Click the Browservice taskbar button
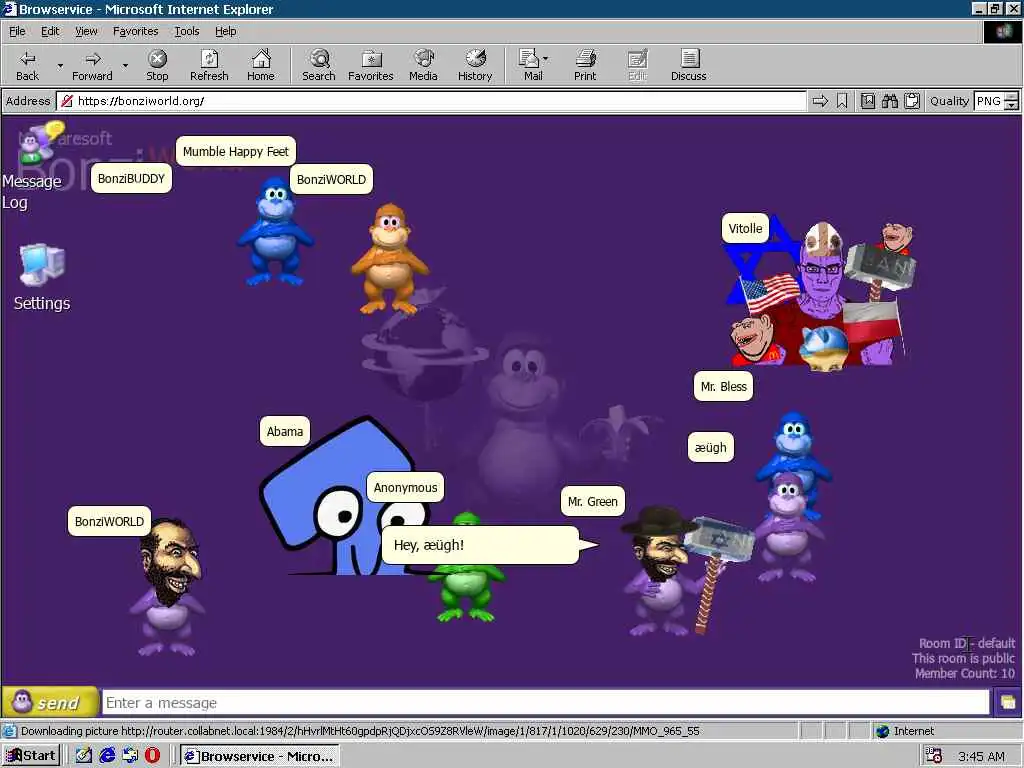 (260, 756)
